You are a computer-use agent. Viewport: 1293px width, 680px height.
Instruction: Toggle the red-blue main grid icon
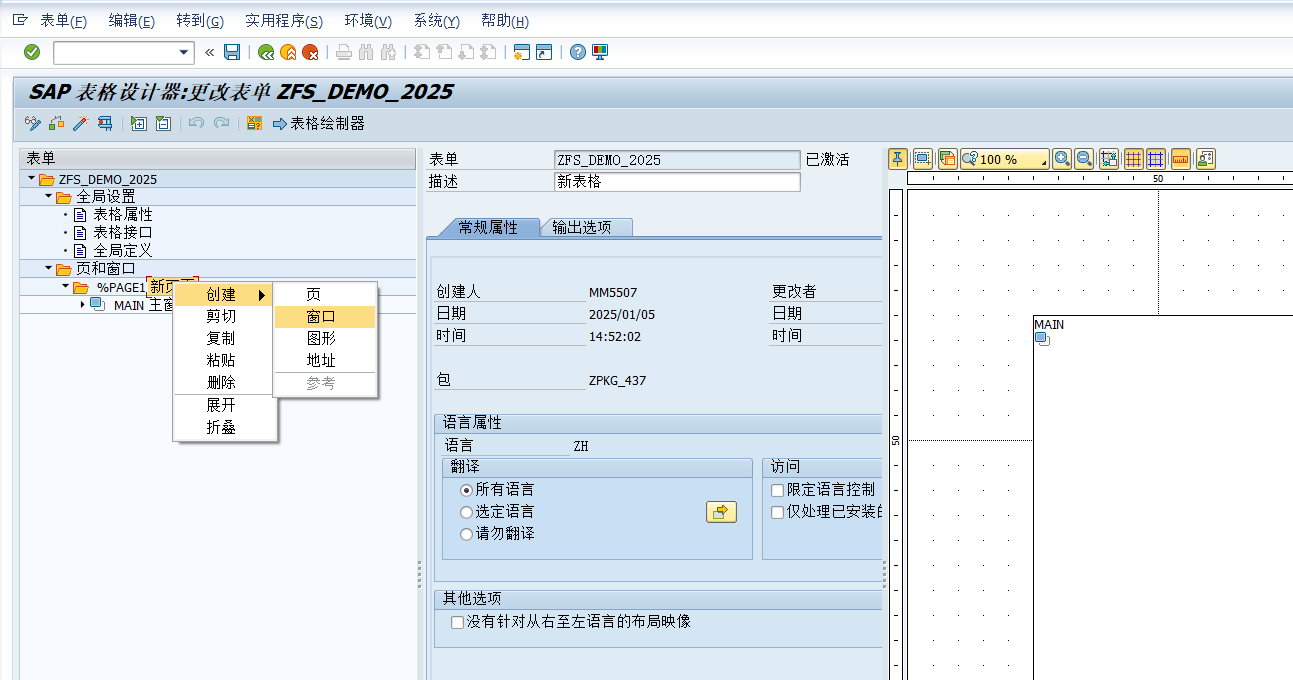click(1134, 159)
